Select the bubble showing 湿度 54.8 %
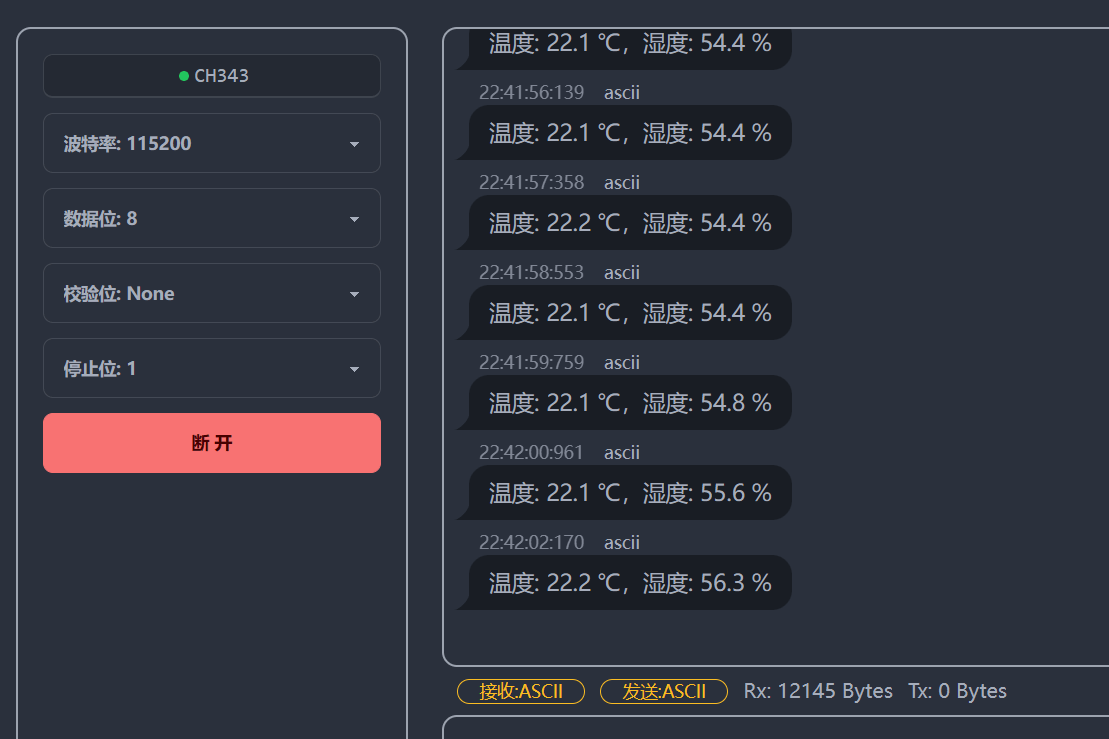Screen dimensions: 1109x739 point(624,403)
